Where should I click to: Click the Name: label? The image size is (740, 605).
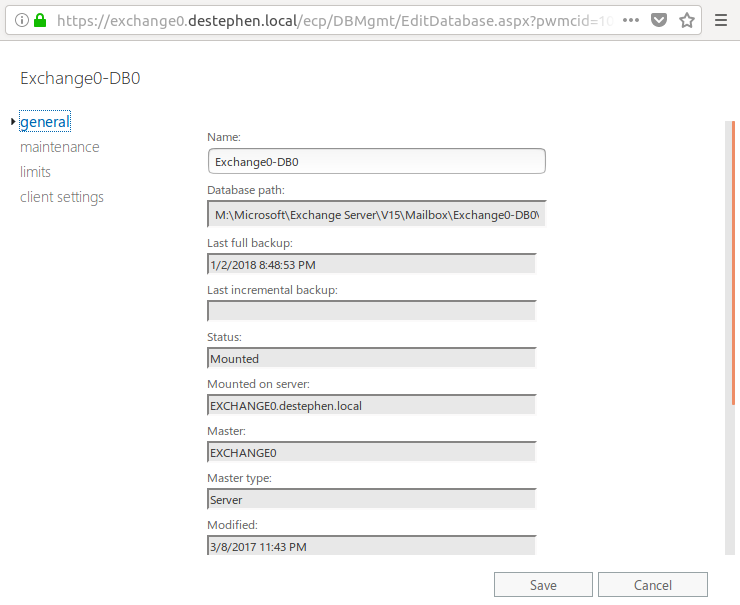(x=224, y=137)
